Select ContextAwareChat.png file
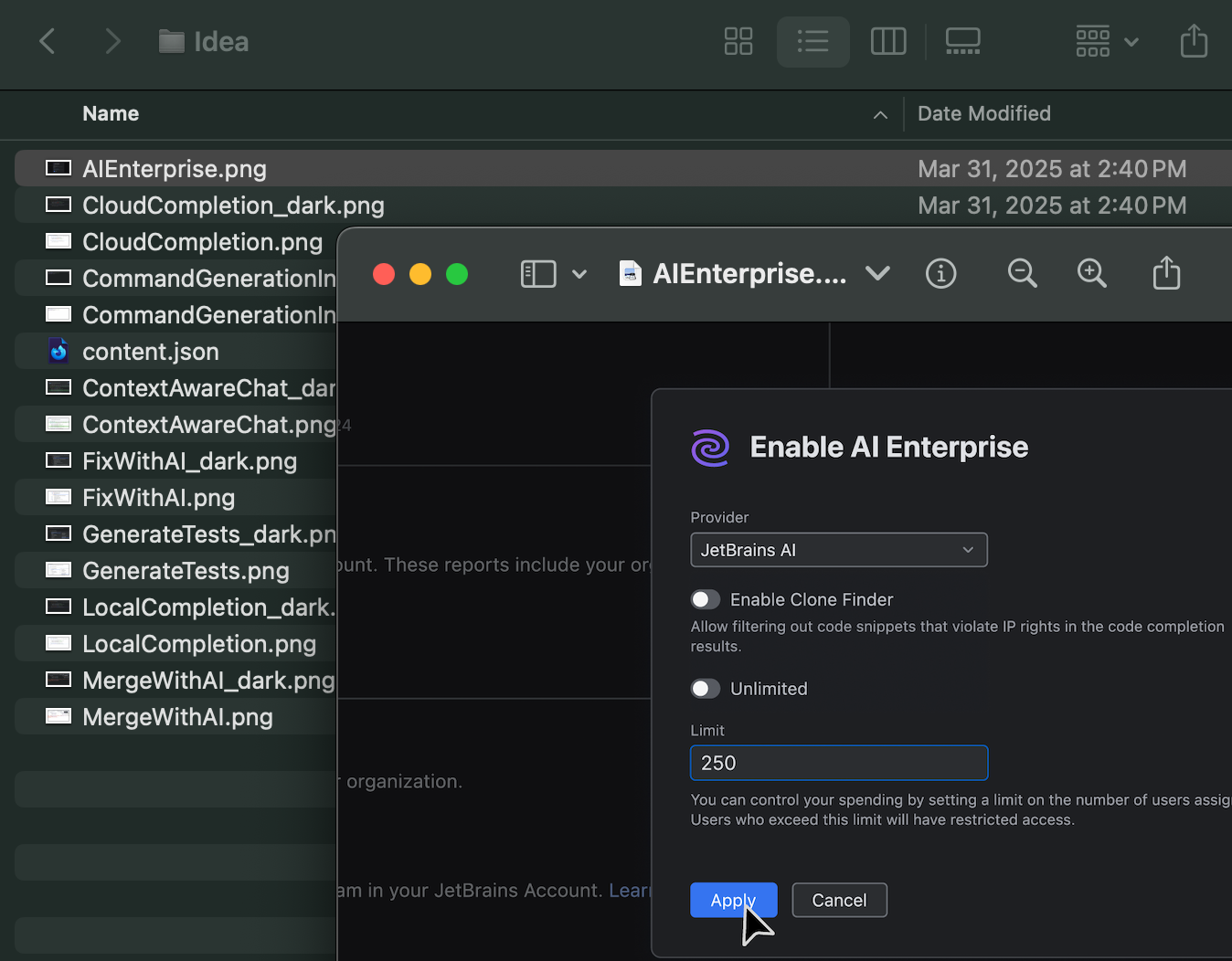1232x961 pixels. [x=209, y=425]
